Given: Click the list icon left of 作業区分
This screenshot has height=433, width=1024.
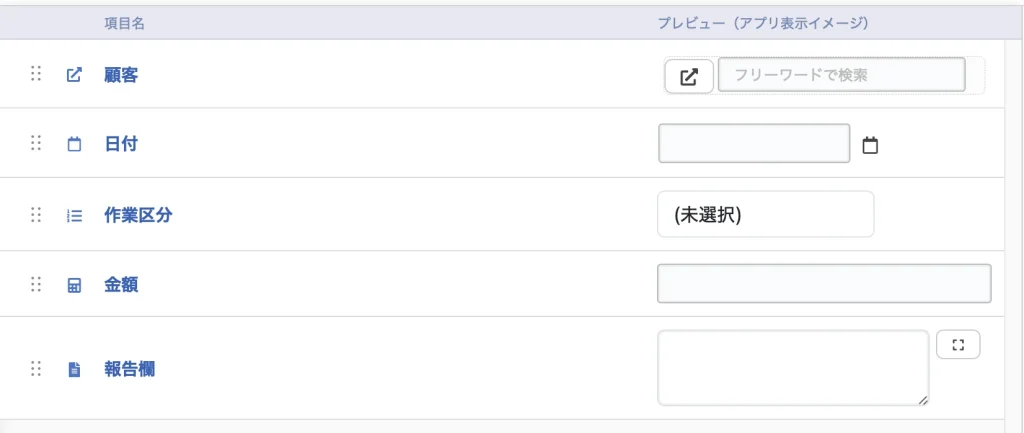Looking at the screenshot, I should point(73,215).
